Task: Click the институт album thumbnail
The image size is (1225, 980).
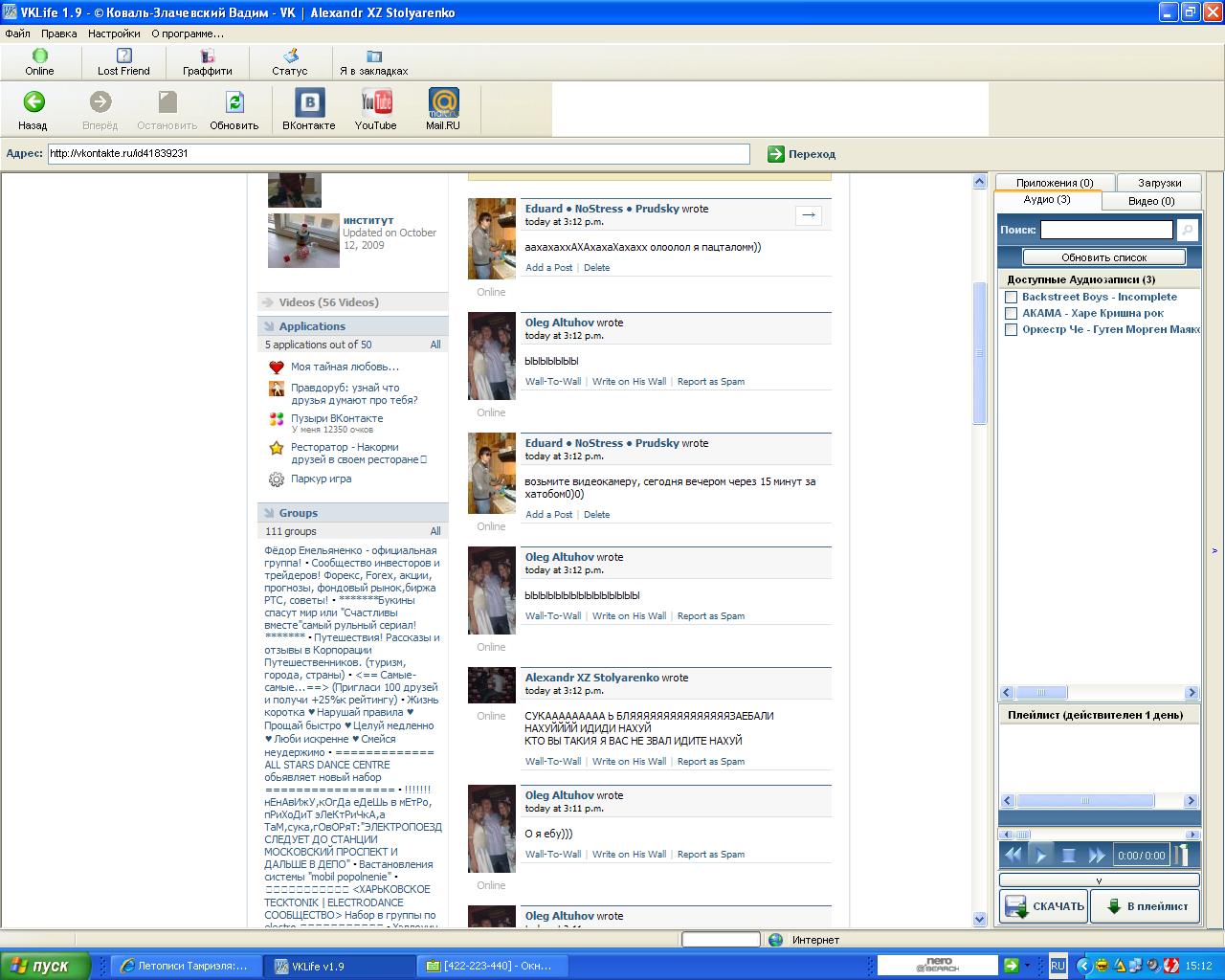Action: click(x=303, y=240)
